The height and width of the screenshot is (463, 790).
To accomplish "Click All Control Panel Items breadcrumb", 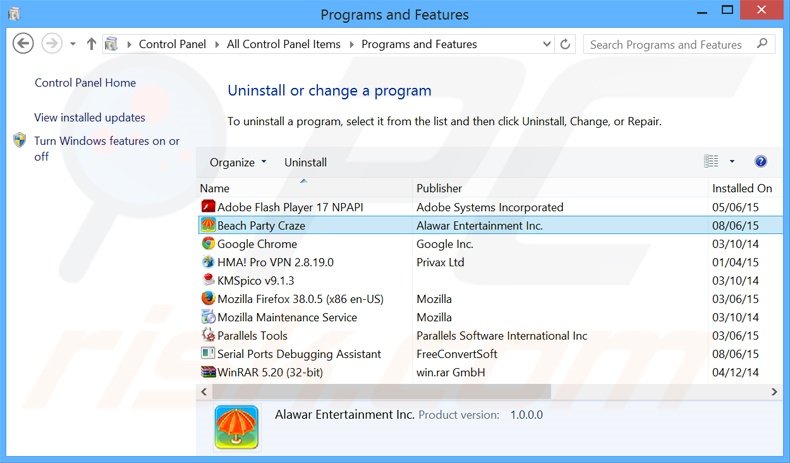I will click(x=283, y=44).
